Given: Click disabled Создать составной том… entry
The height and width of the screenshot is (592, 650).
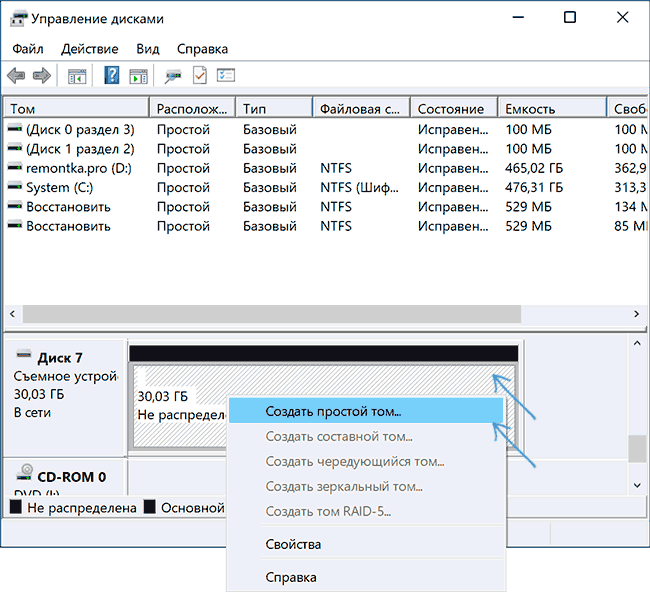Looking at the screenshot, I should (x=366, y=436).
